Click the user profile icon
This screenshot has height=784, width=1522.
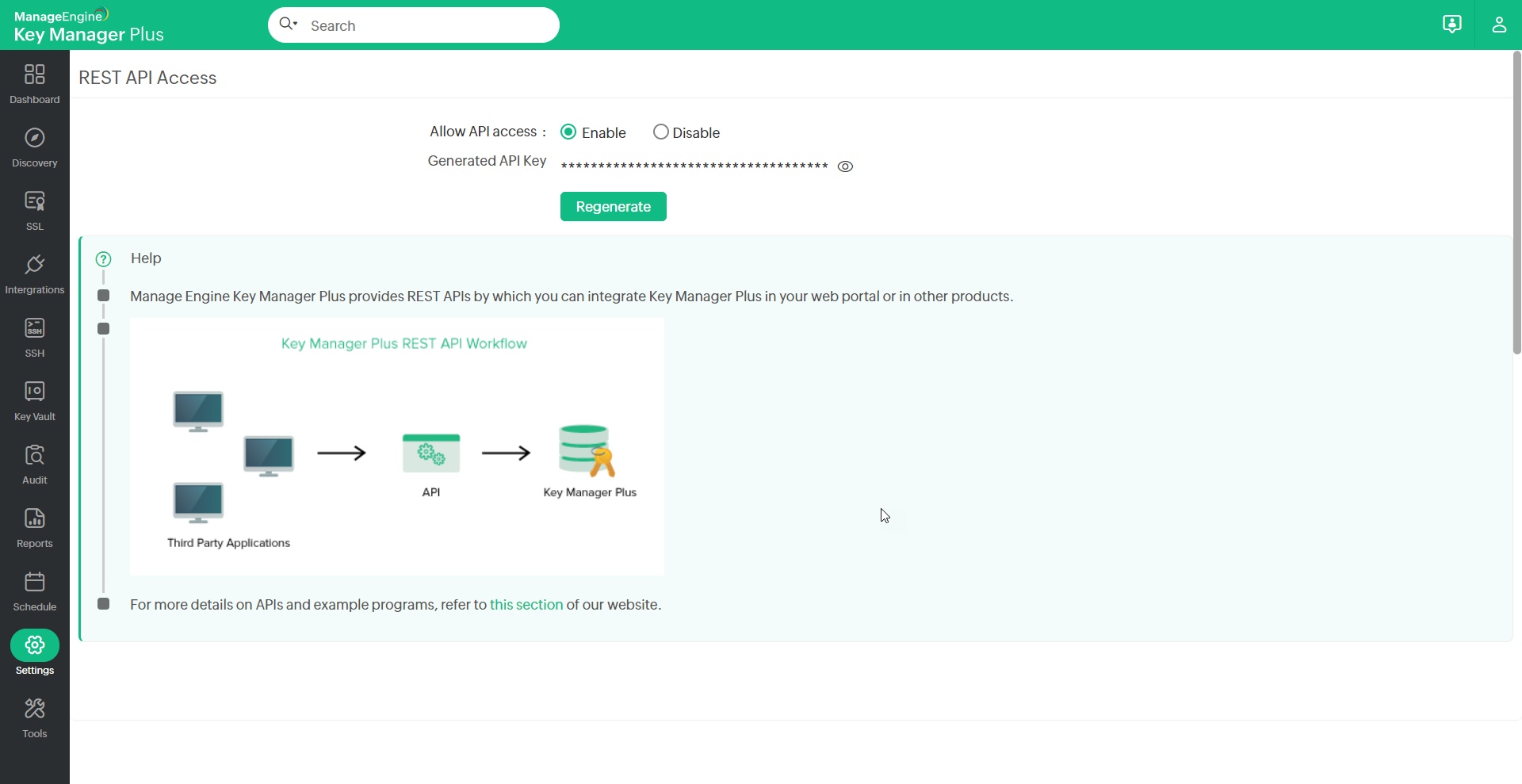click(x=1499, y=25)
